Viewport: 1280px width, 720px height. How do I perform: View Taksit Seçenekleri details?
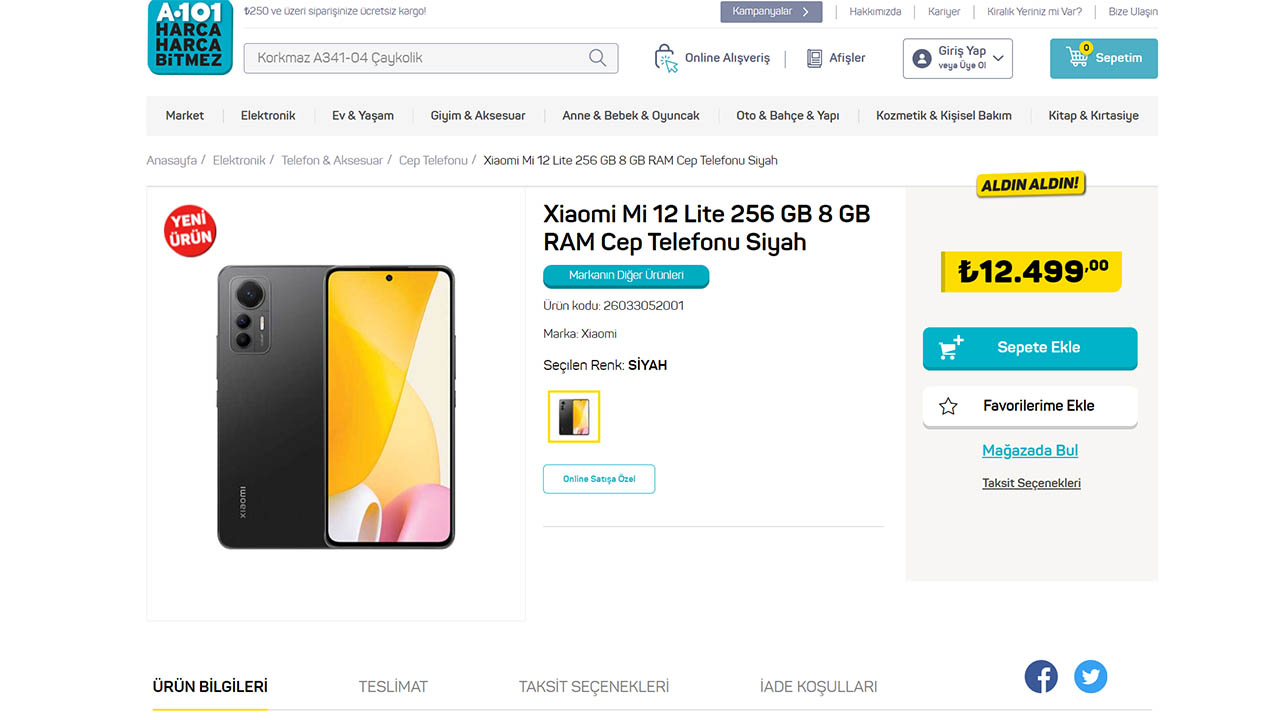[x=1031, y=482]
